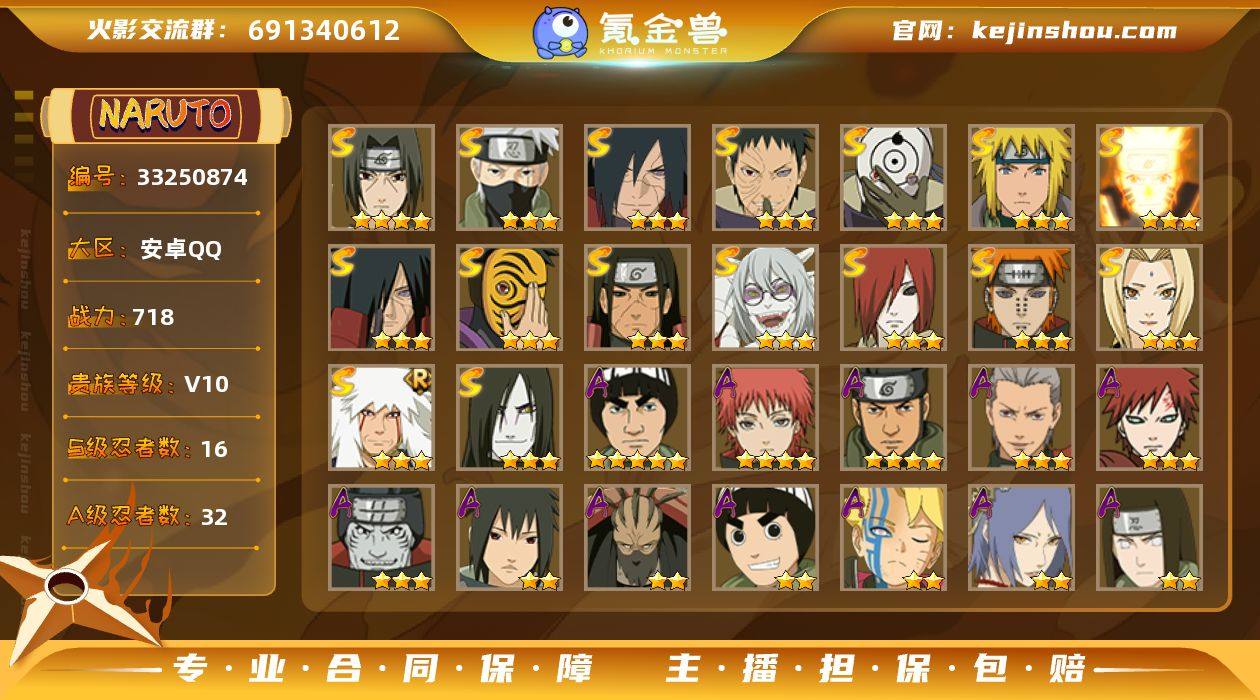This screenshot has height=700, width=1260.
Task: Click the pierced-face Pain portrait
Action: coord(1021,297)
